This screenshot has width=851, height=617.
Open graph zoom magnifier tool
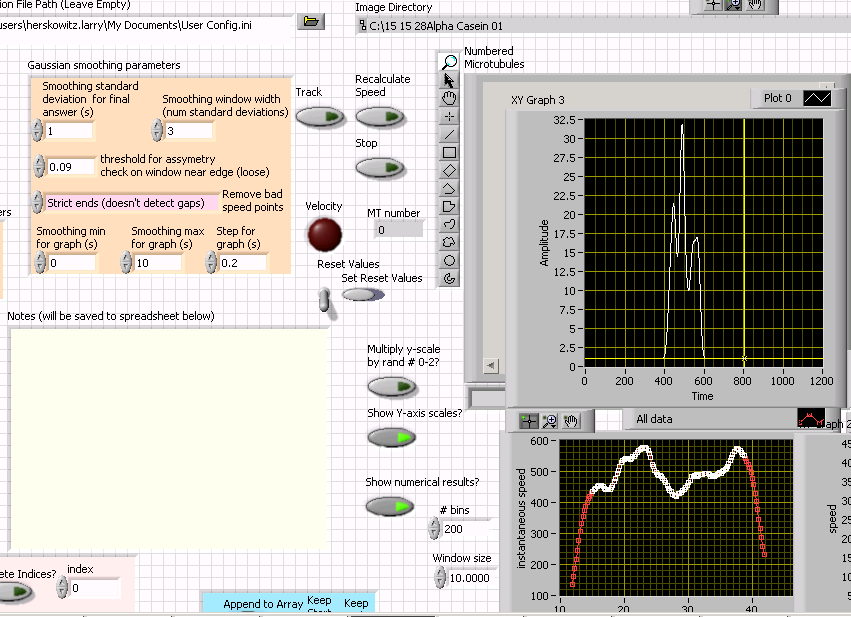click(549, 420)
